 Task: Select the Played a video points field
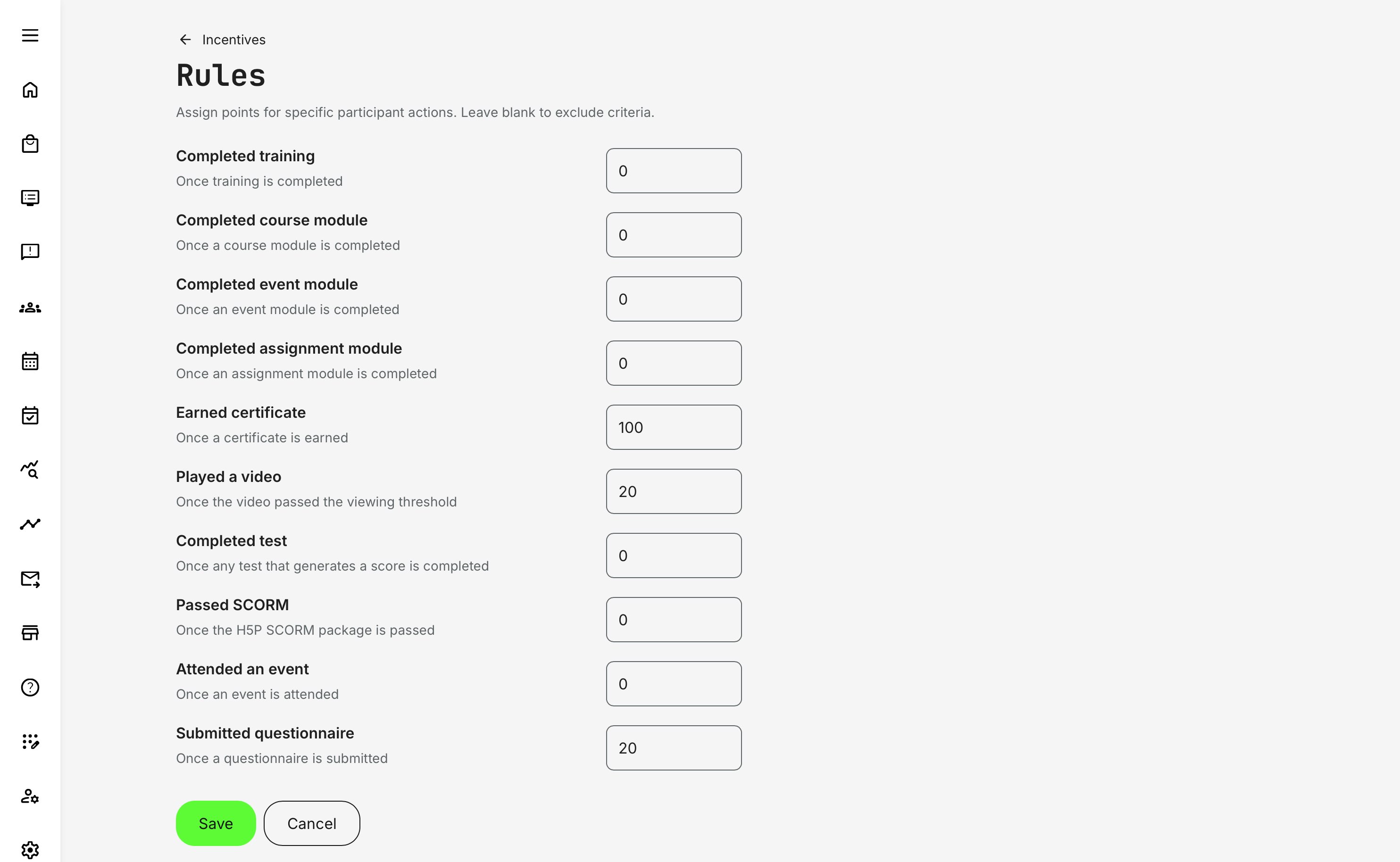pyautogui.click(x=674, y=491)
